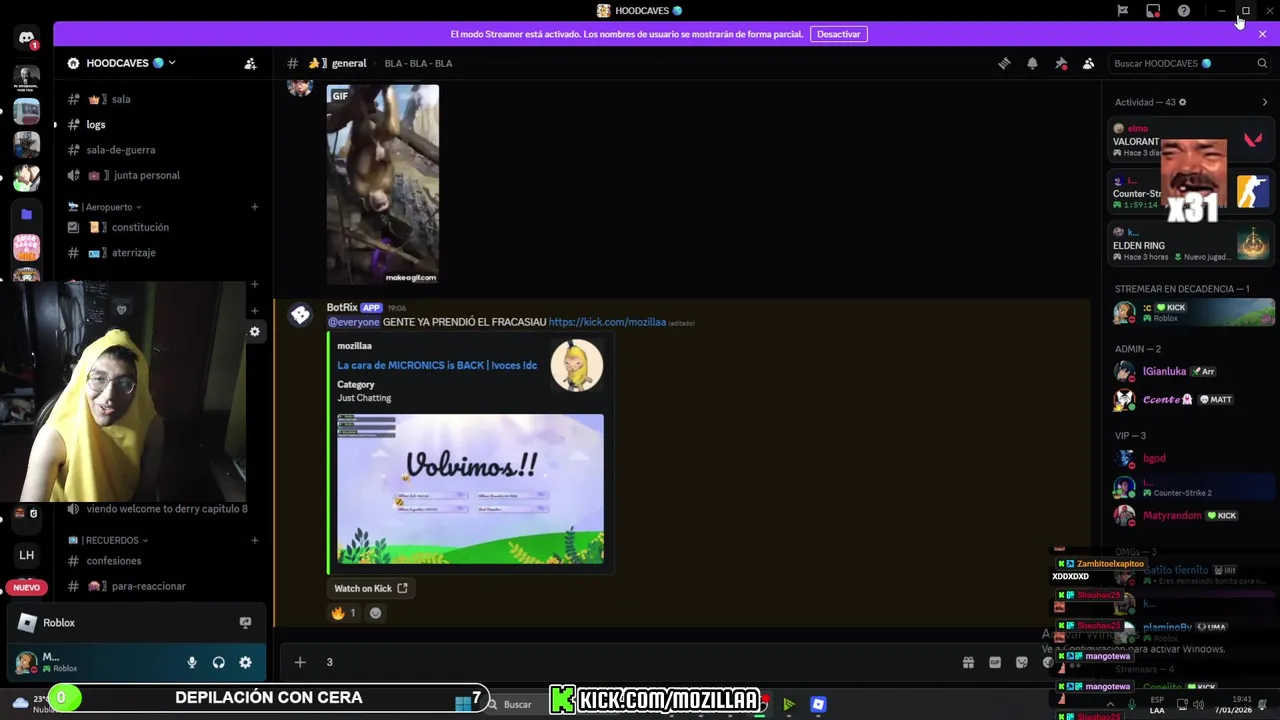1280x720 pixels.
Task: Open the NUEVO unread indicator in server list
Action: [x=26, y=587]
